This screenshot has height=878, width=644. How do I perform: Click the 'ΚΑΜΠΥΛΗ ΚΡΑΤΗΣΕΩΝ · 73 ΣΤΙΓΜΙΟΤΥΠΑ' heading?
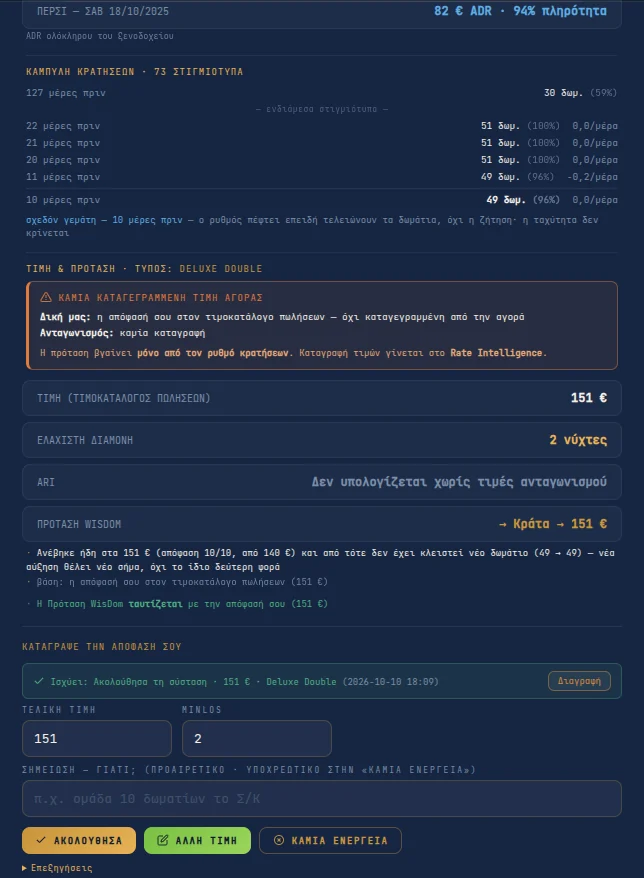pyautogui.click(x=134, y=72)
